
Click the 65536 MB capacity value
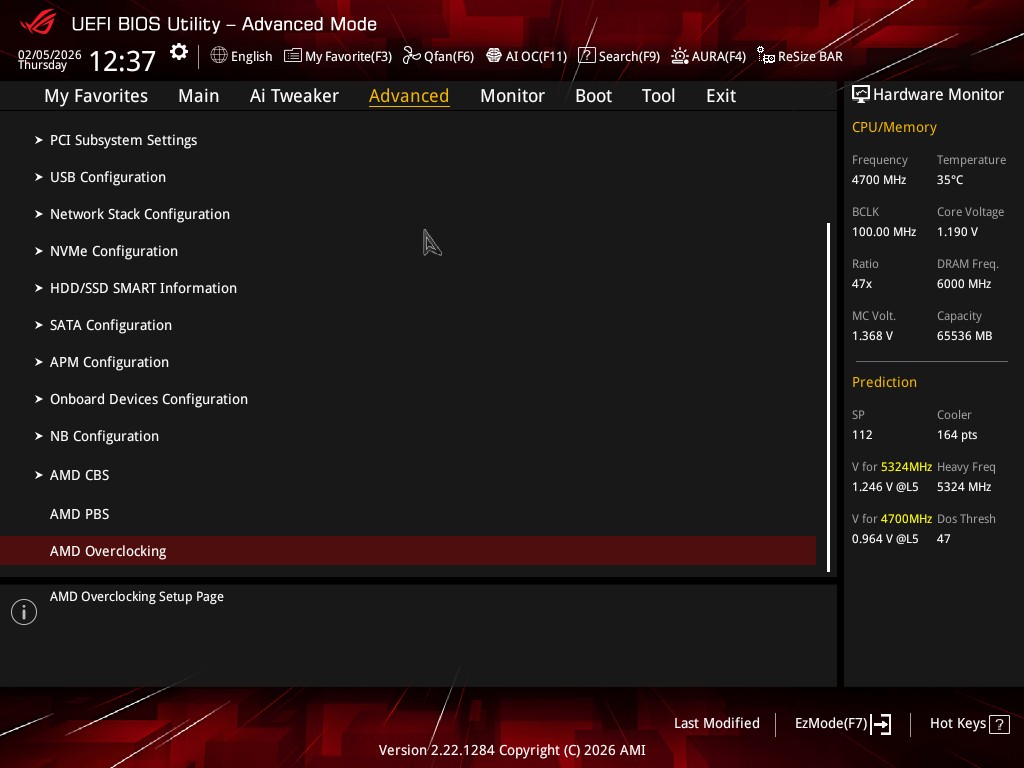coord(965,336)
